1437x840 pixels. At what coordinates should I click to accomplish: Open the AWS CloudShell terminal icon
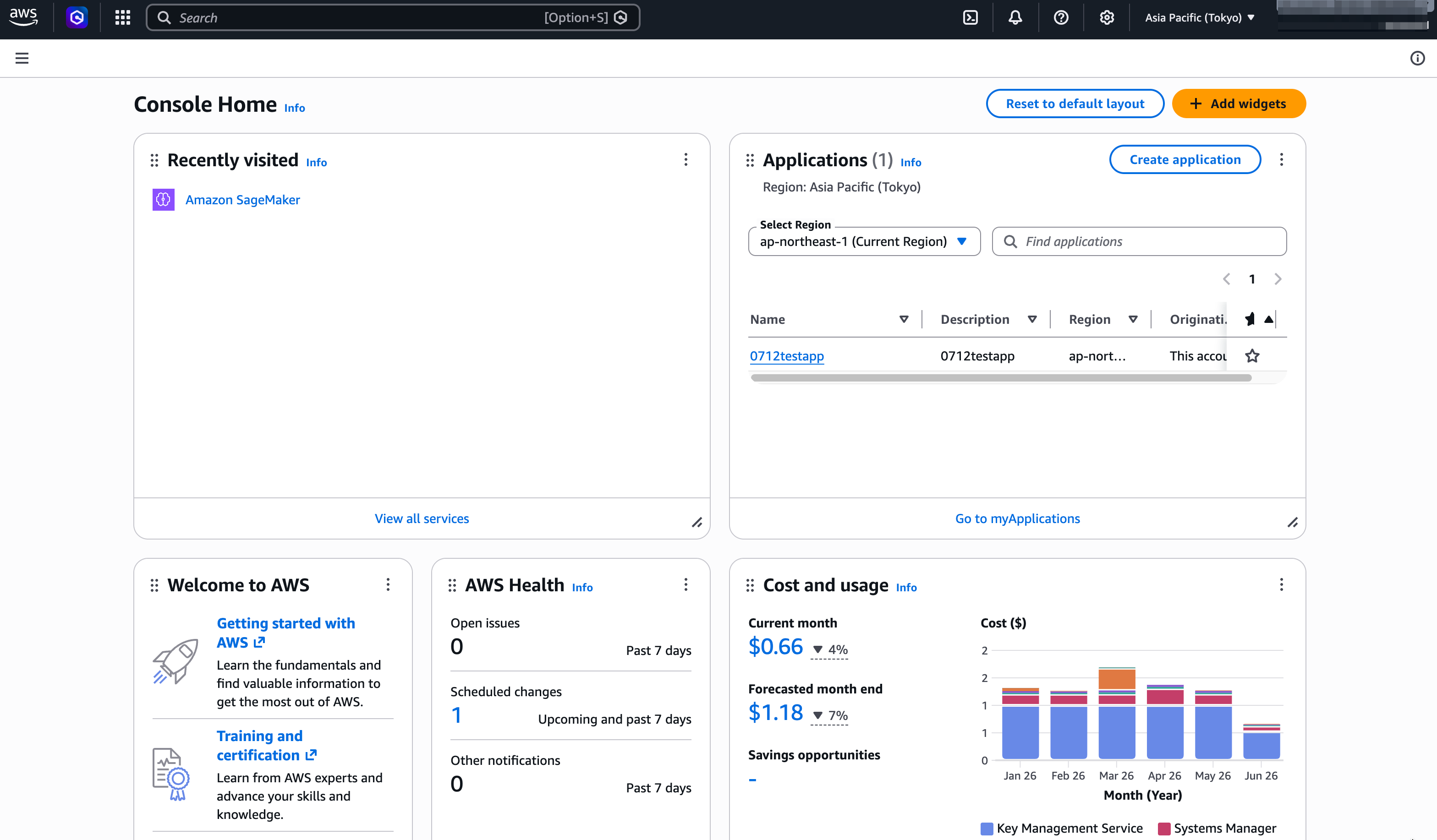[x=970, y=18]
